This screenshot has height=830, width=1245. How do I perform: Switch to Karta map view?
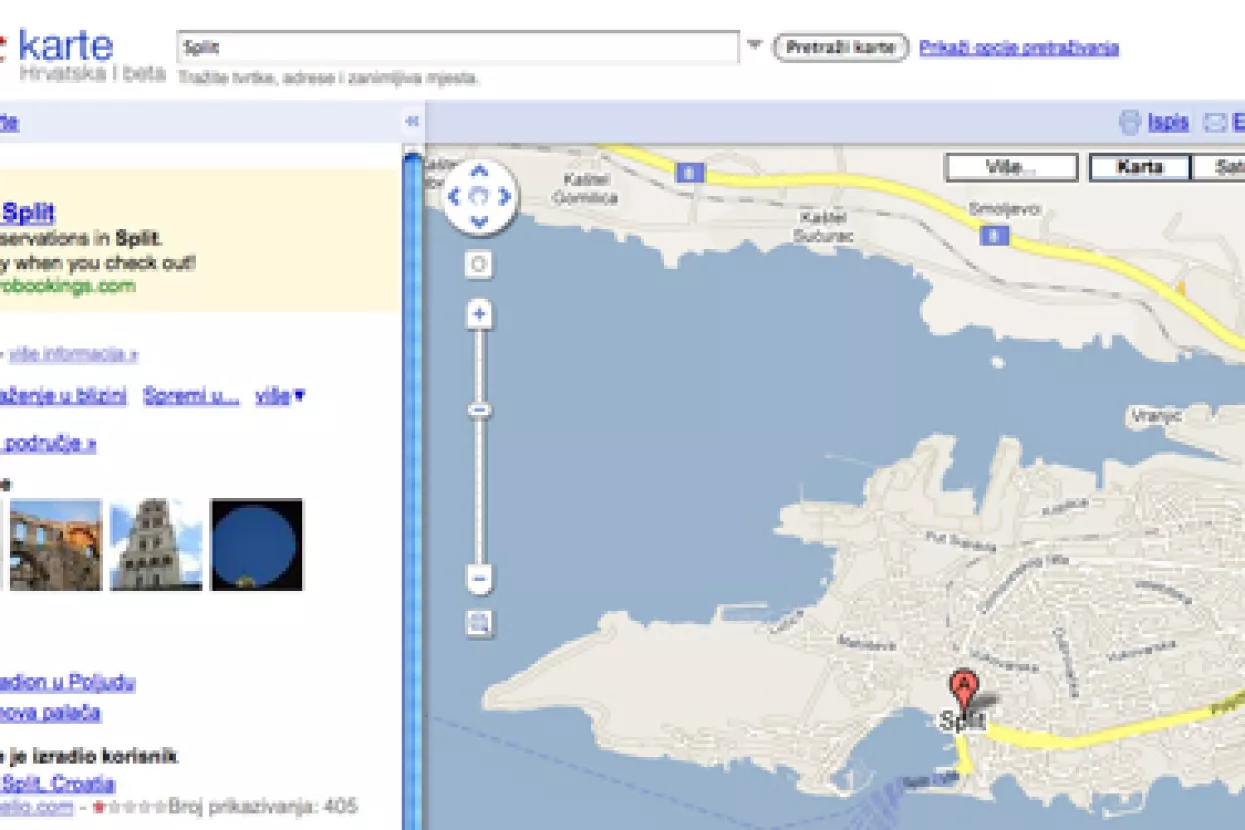point(1139,167)
